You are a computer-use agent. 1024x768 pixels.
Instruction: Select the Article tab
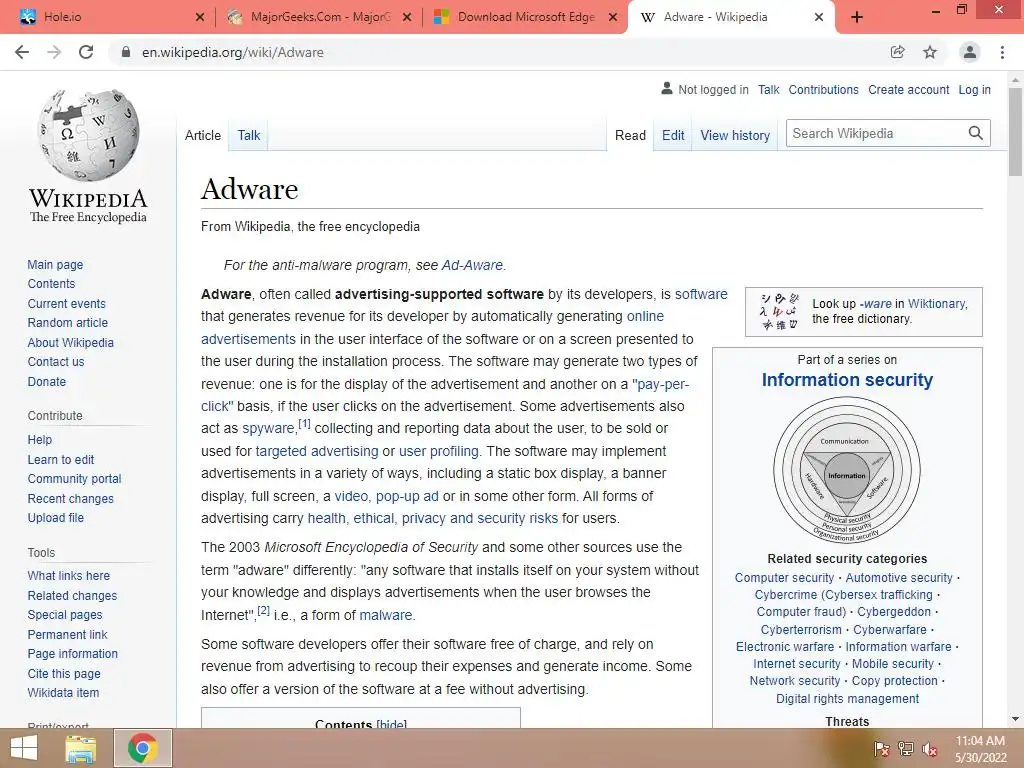click(202, 135)
